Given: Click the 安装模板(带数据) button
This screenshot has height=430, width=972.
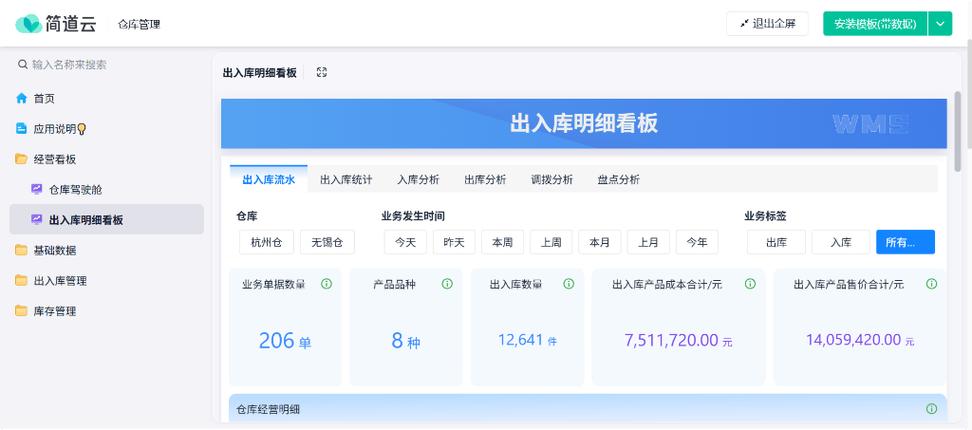Looking at the screenshot, I should (875, 24).
